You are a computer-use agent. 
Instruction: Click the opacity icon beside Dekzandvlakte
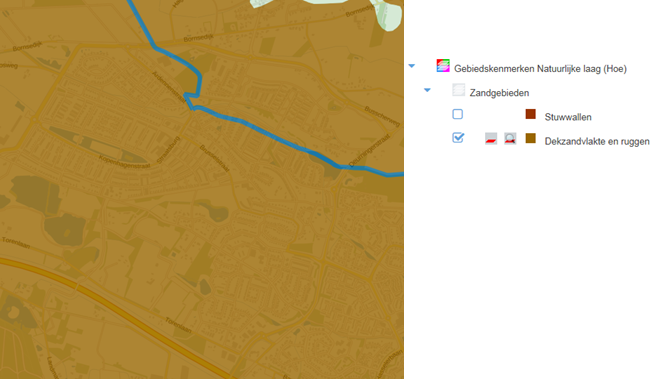click(491, 139)
